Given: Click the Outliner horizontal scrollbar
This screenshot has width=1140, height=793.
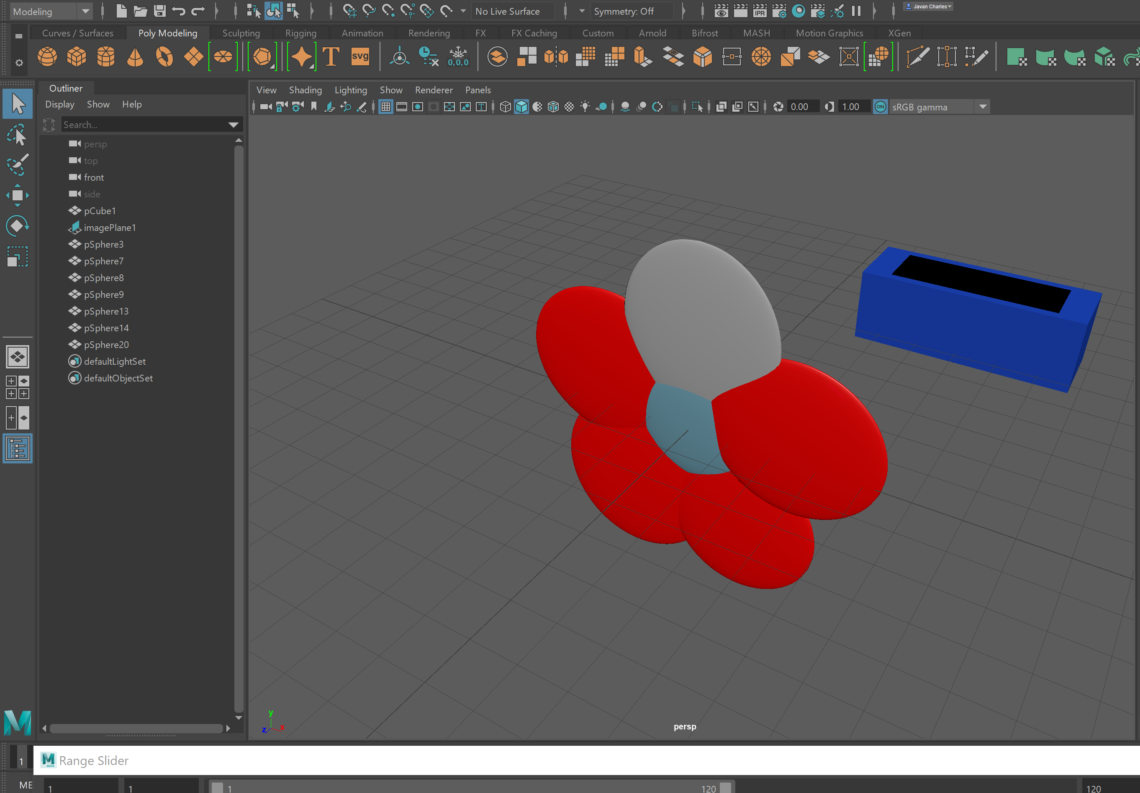Looking at the screenshot, I should 136,728.
